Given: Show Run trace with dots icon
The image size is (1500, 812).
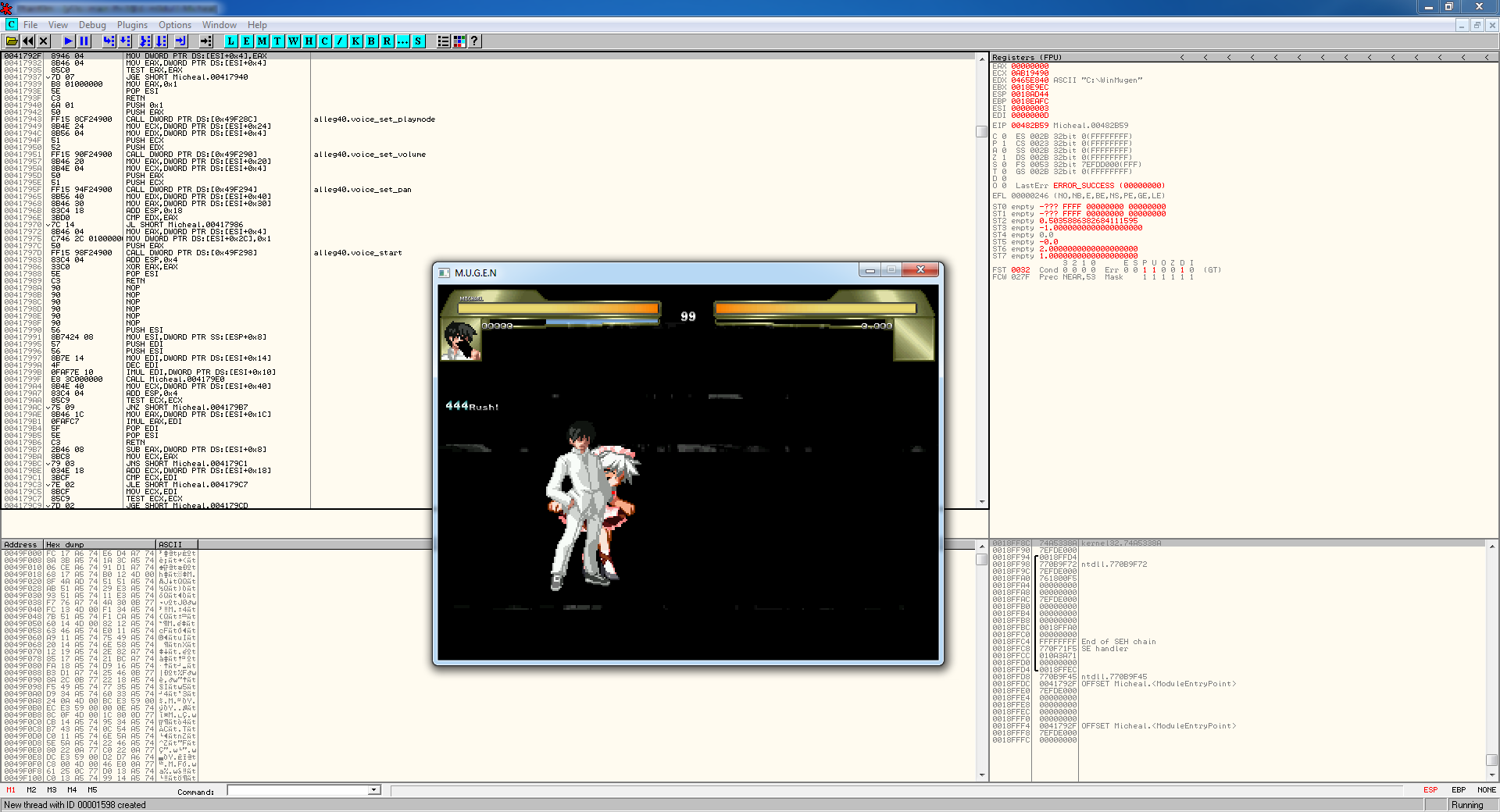Looking at the screenshot, I should coord(403,41).
